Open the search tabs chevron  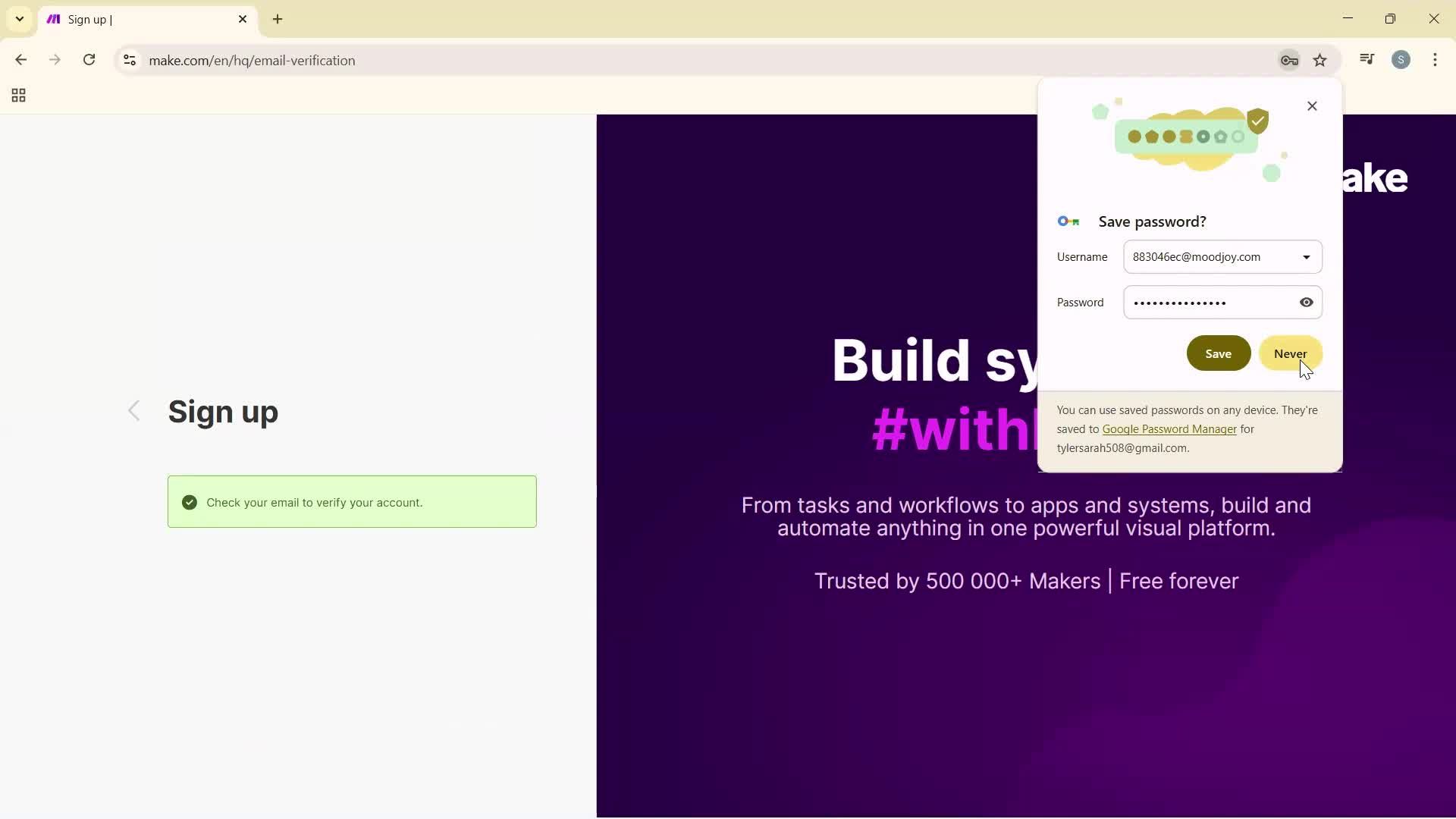click(x=19, y=19)
